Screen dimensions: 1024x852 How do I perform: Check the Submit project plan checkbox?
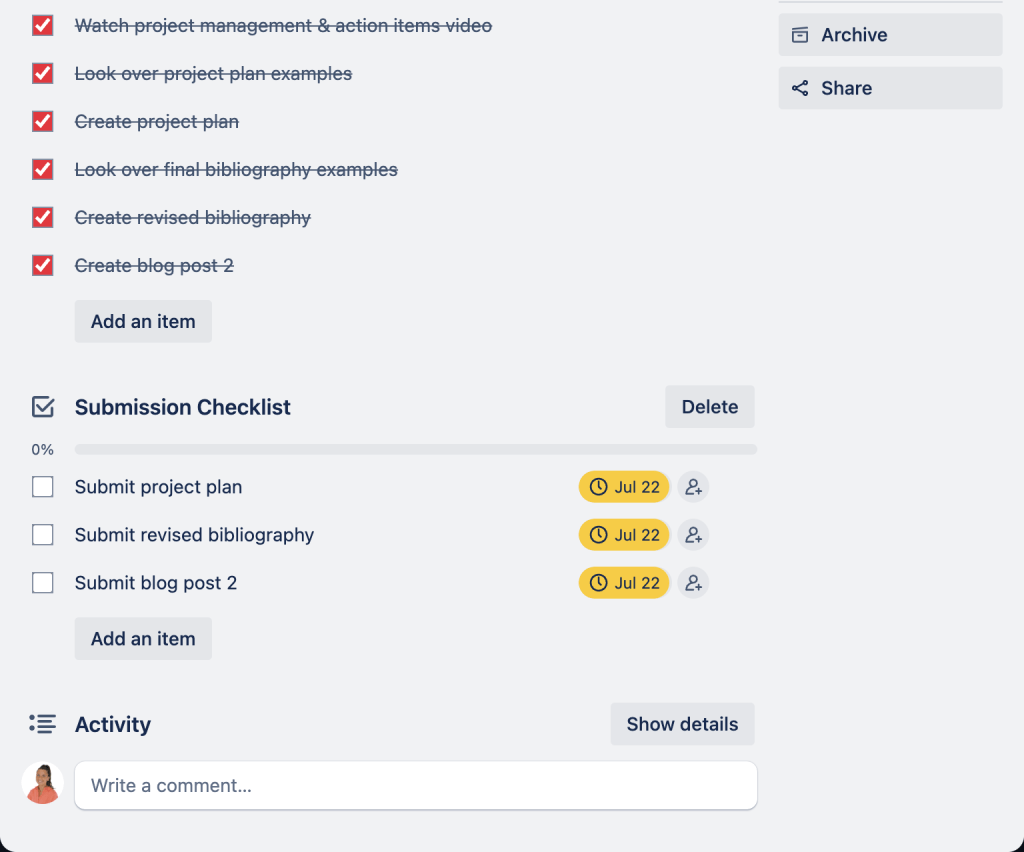pos(43,487)
